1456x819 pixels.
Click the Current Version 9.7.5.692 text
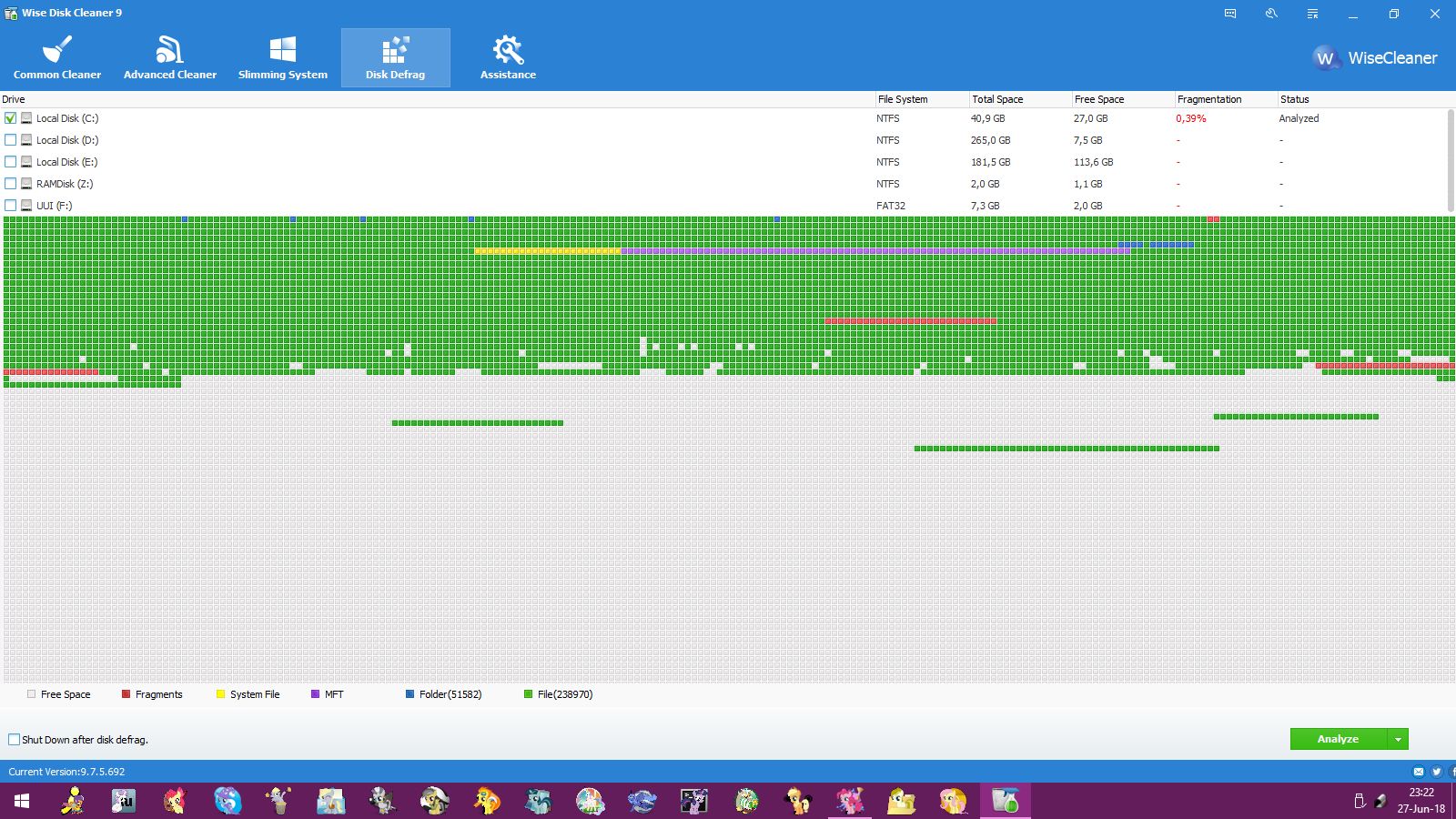pyautogui.click(x=66, y=772)
